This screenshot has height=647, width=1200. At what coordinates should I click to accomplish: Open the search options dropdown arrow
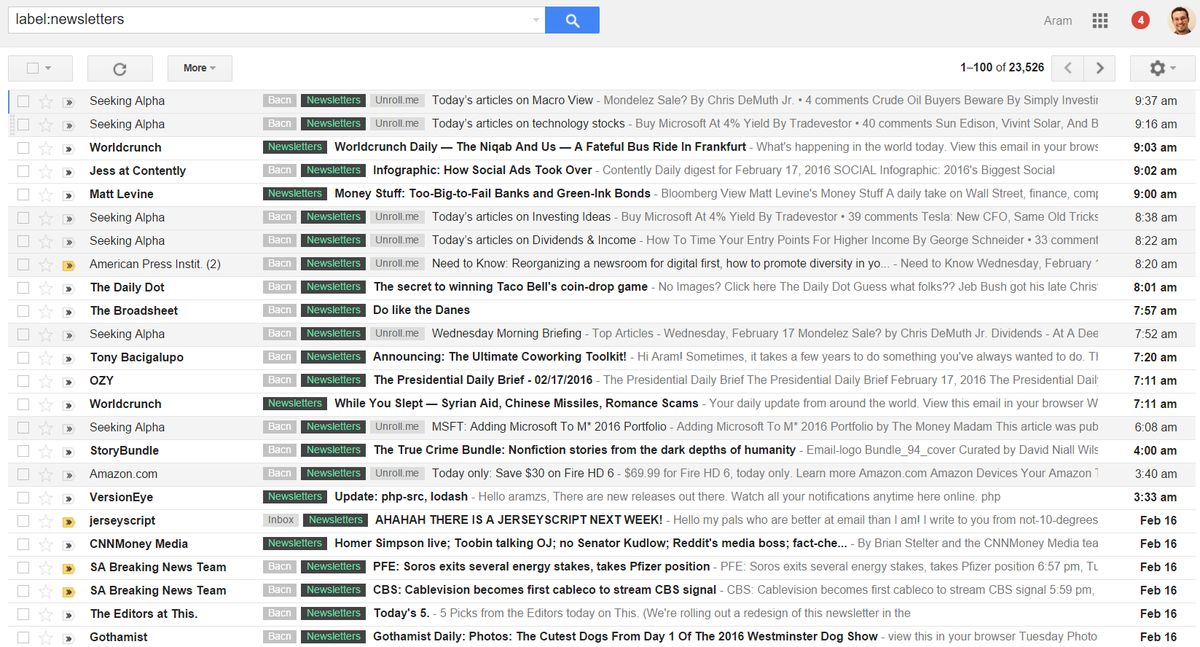pos(536,20)
